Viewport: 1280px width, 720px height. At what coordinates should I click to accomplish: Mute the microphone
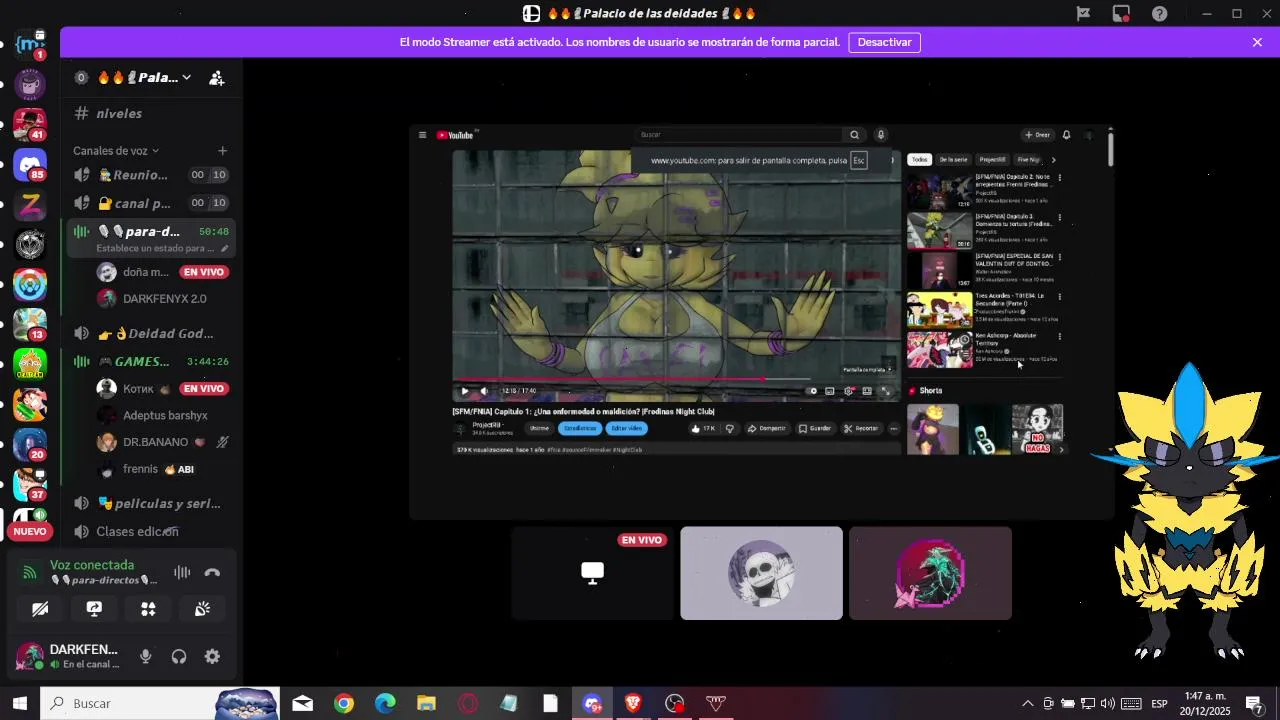(x=146, y=657)
